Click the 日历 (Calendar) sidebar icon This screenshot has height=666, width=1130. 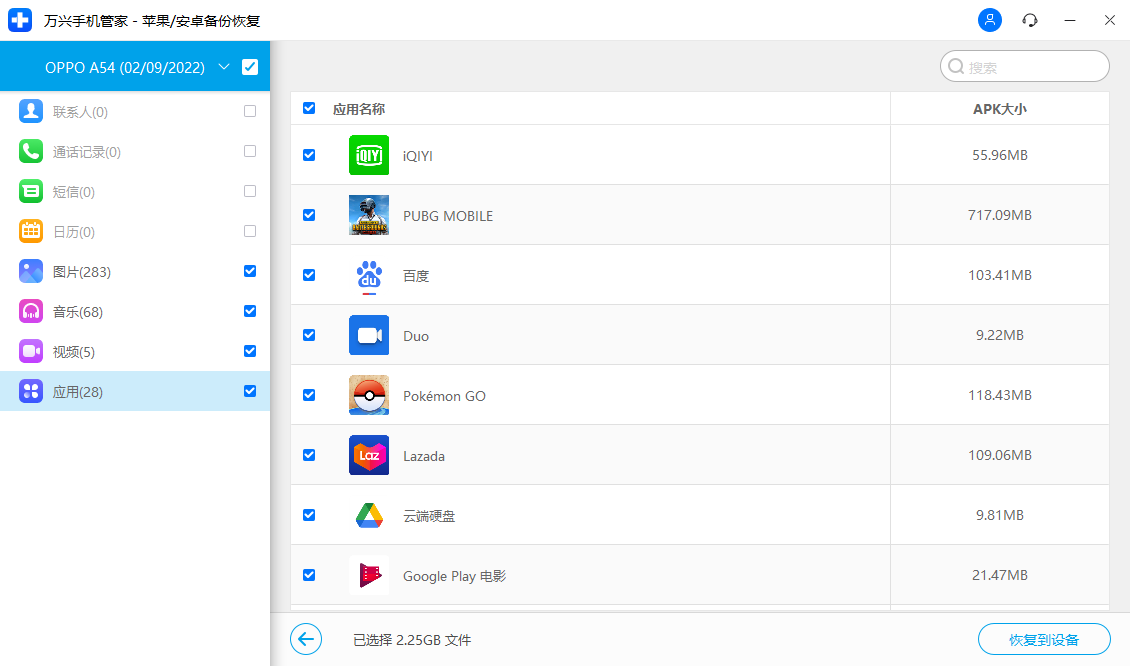(x=31, y=231)
